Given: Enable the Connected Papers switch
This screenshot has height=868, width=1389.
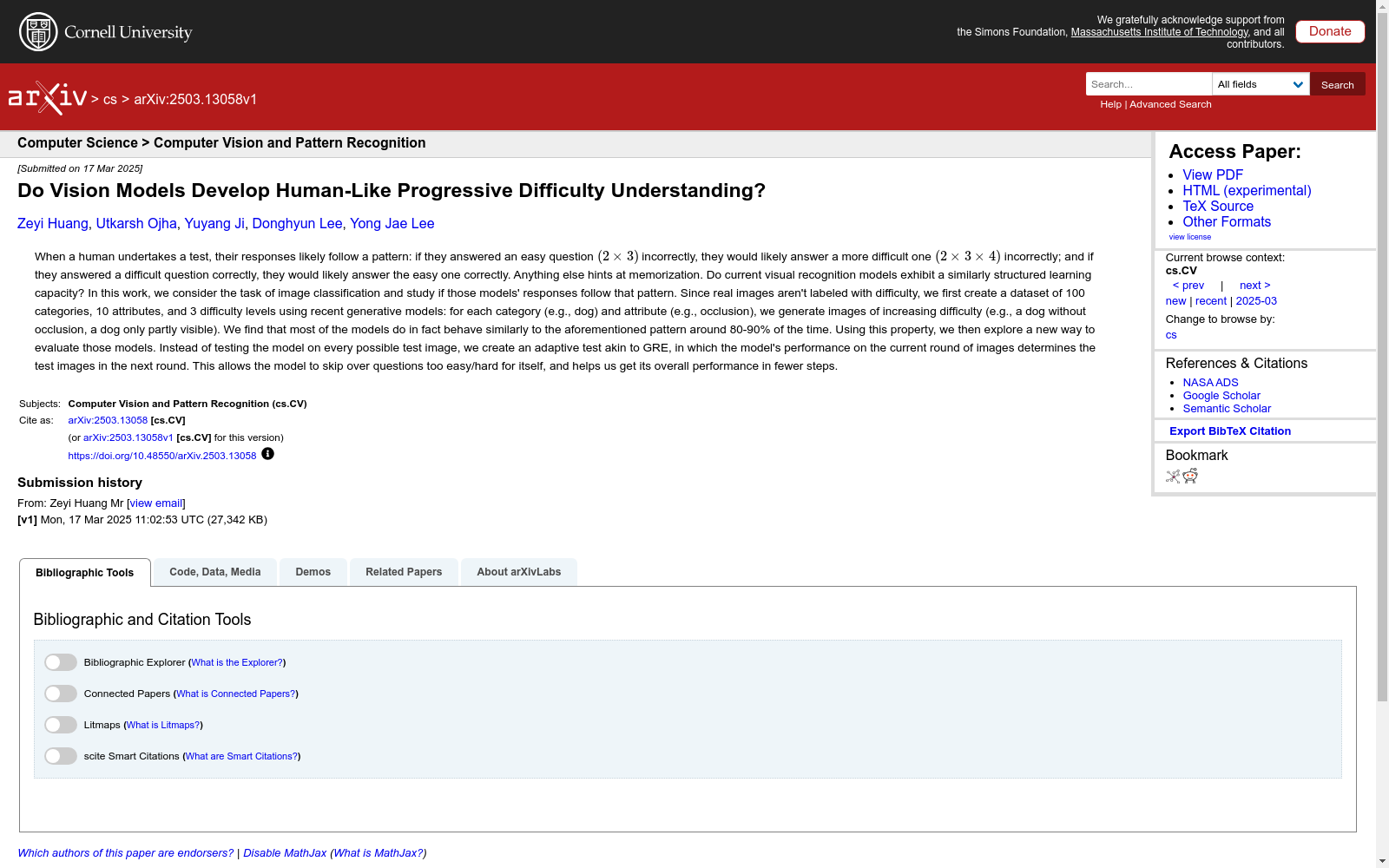Looking at the screenshot, I should coord(61,694).
